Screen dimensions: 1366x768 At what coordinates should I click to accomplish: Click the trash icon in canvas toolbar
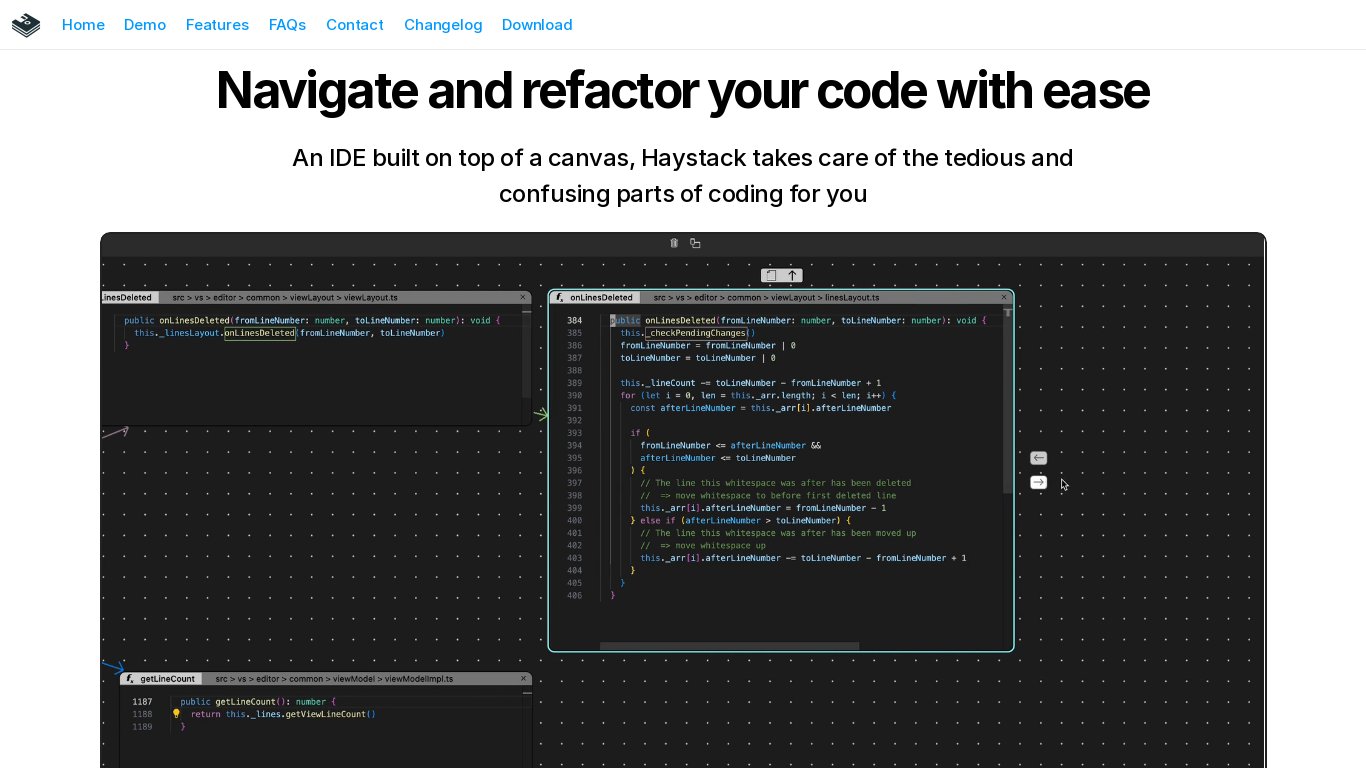pos(674,243)
